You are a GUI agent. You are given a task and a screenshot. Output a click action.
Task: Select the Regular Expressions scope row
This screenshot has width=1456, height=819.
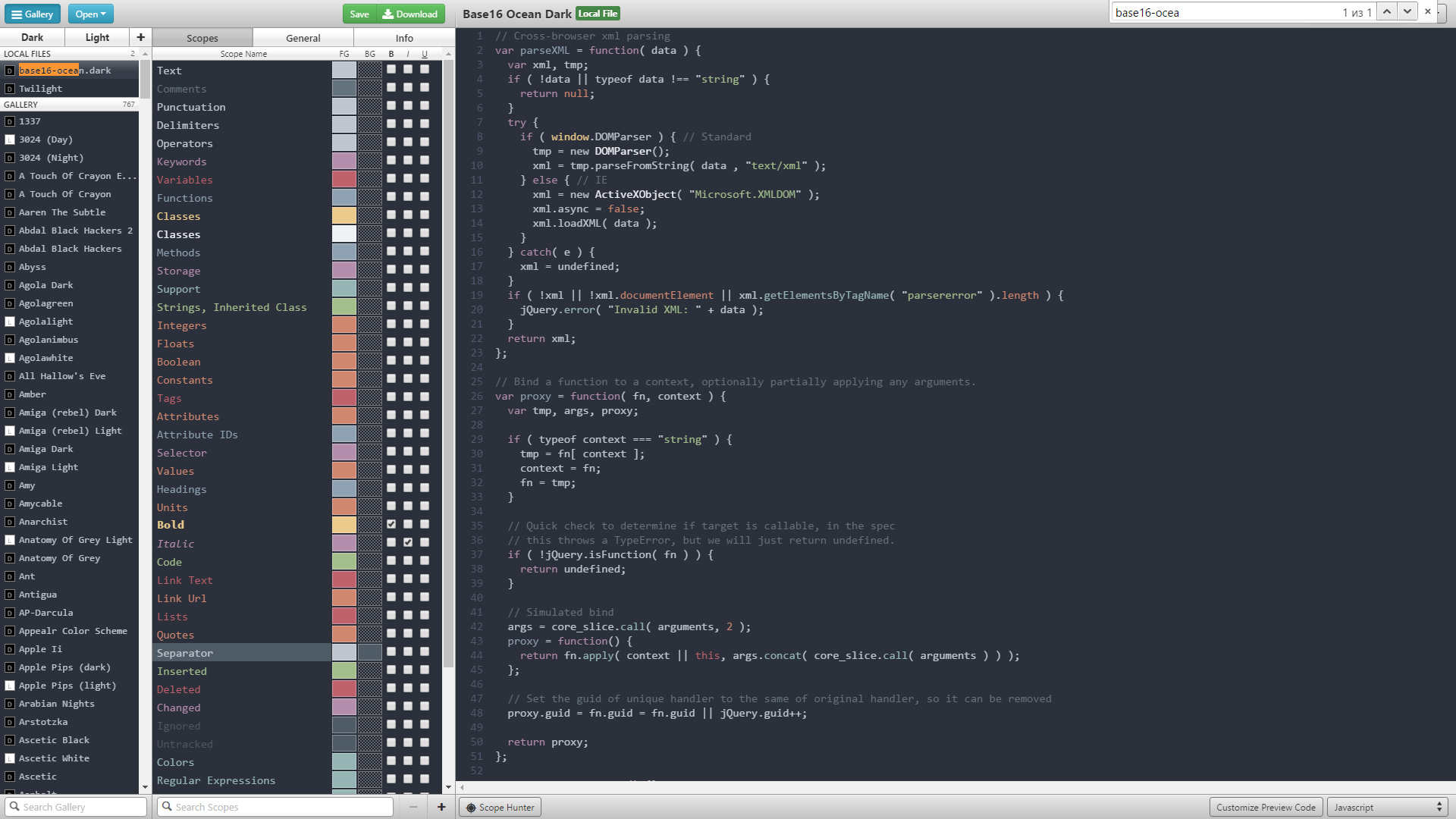[x=243, y=780]
